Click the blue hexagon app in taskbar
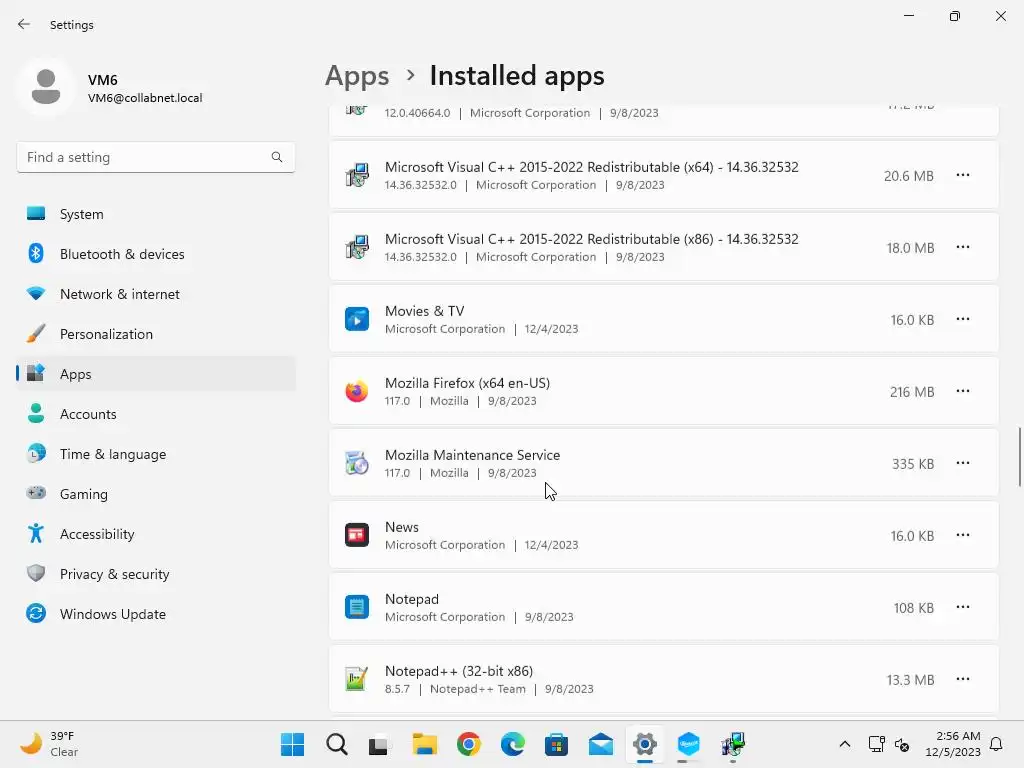This screenshot has height=768, width=1024. tap(688, 744)
